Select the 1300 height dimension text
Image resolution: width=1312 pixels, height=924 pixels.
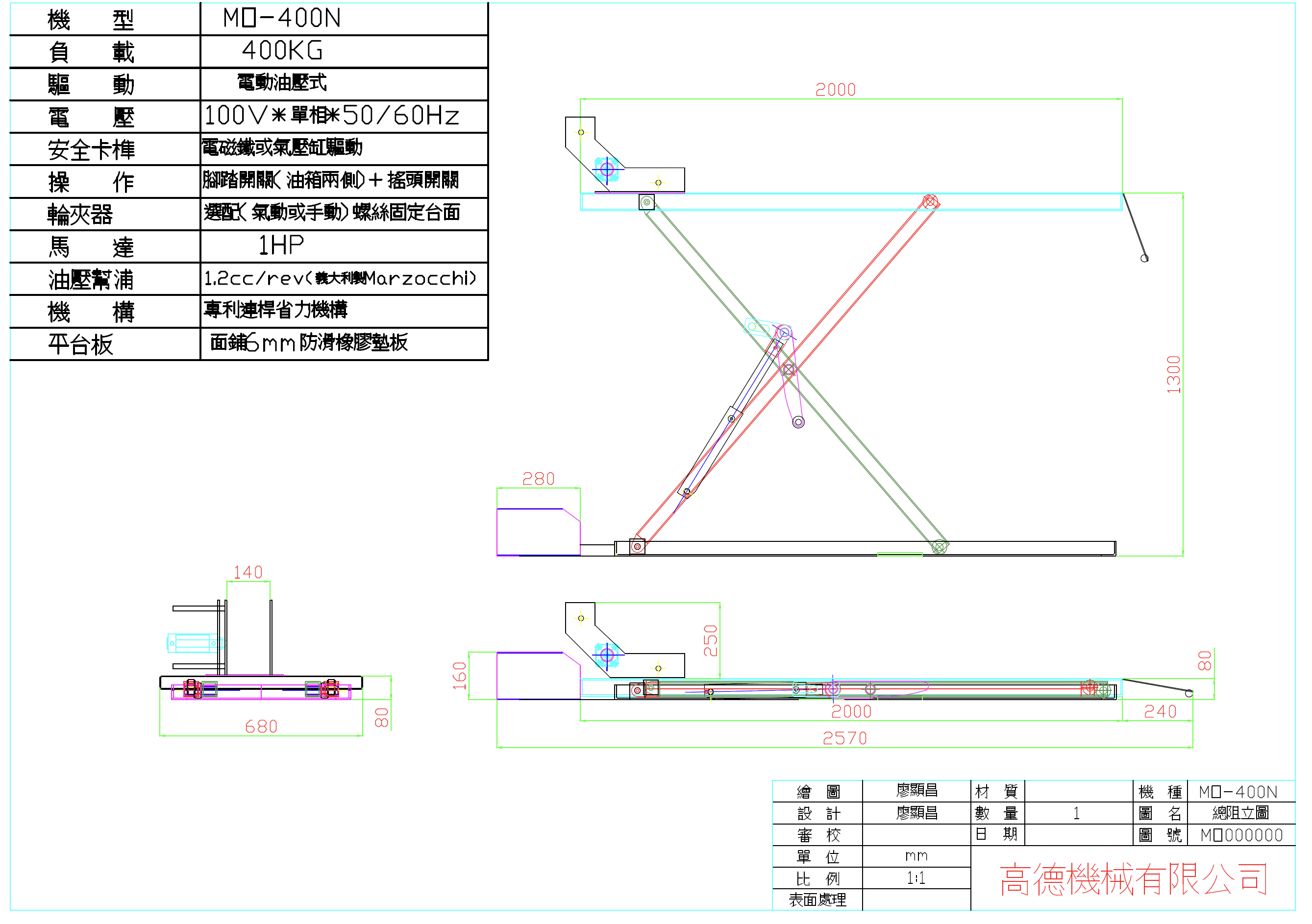(1173, 375)
